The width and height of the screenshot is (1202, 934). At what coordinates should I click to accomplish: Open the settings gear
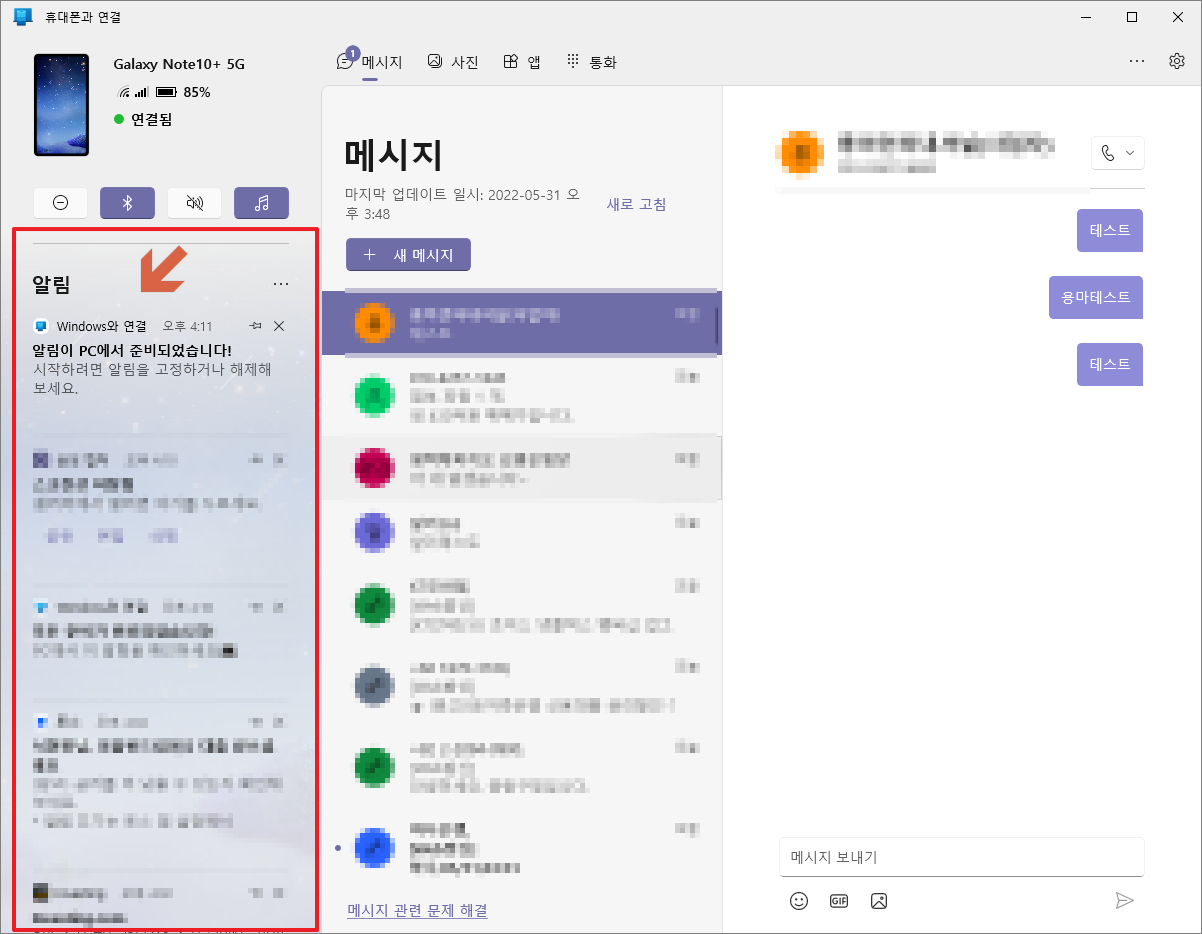pos(1177,61)
